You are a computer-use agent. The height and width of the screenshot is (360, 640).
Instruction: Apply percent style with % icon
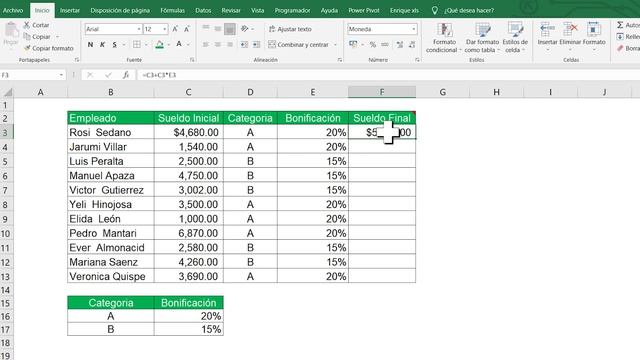(x=373, y=44)
